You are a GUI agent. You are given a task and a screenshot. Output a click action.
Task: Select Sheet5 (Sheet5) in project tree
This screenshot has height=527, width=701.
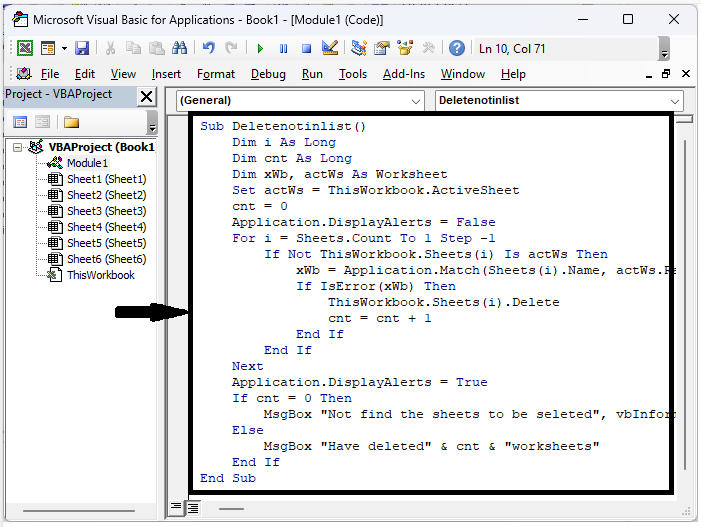click(x=106, y=243)
